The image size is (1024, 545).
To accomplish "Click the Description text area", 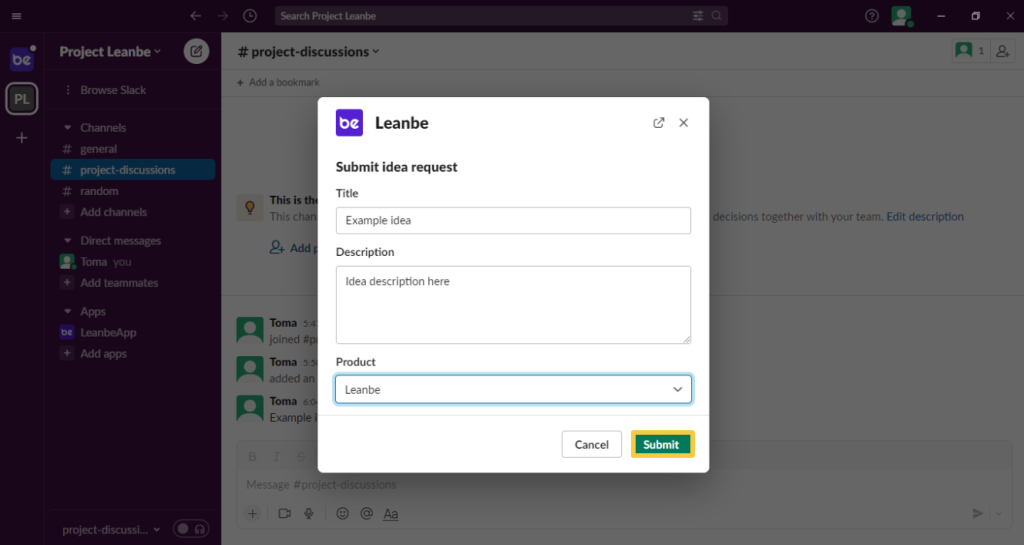I will tap(513, 304).
